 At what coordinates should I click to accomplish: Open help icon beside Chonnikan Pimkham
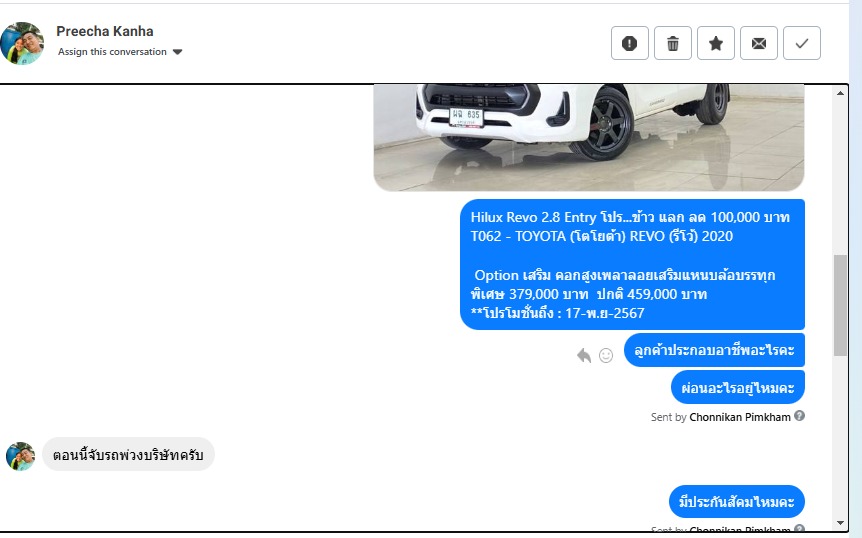pyautogui.click(x=799, y=416)
